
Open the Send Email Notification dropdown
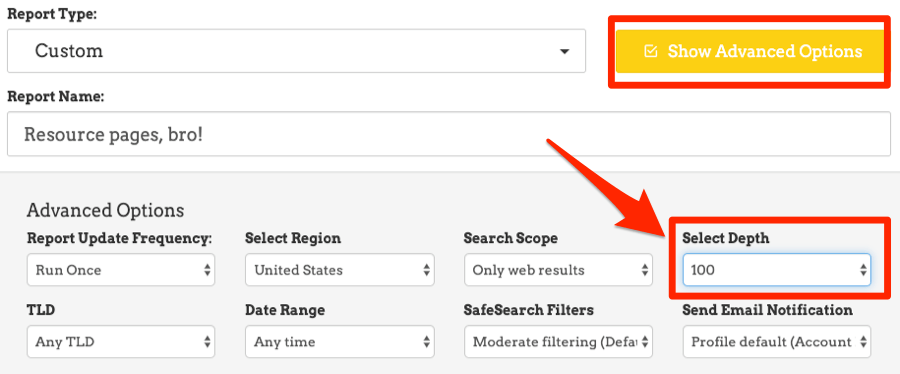click(777, 342)
